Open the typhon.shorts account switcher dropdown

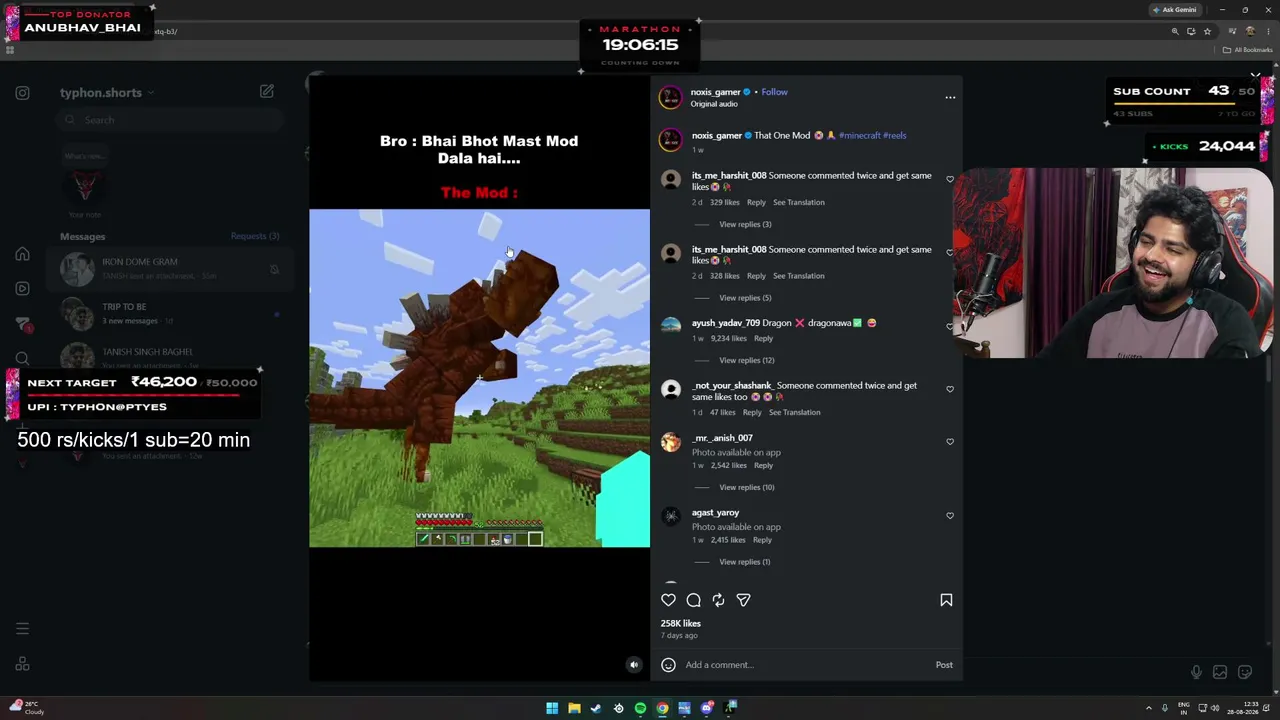point(107,93)
